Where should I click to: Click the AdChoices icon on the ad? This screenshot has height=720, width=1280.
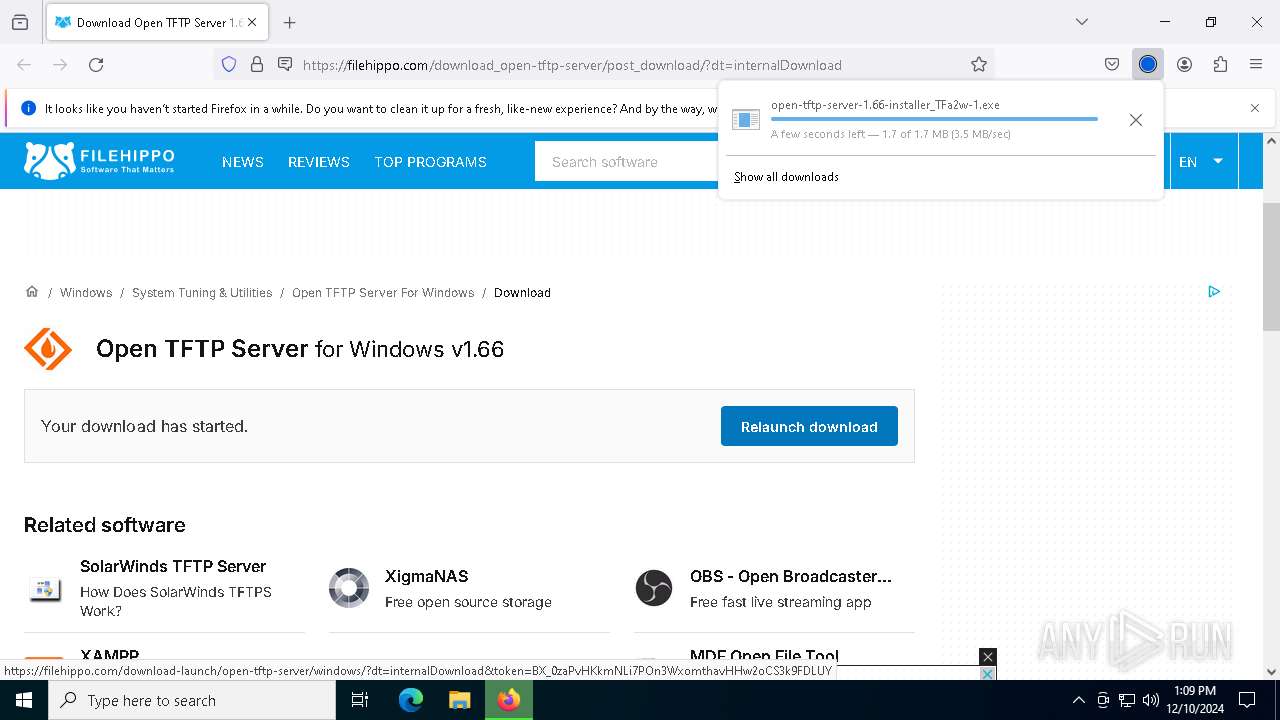tap(1214, 292)
